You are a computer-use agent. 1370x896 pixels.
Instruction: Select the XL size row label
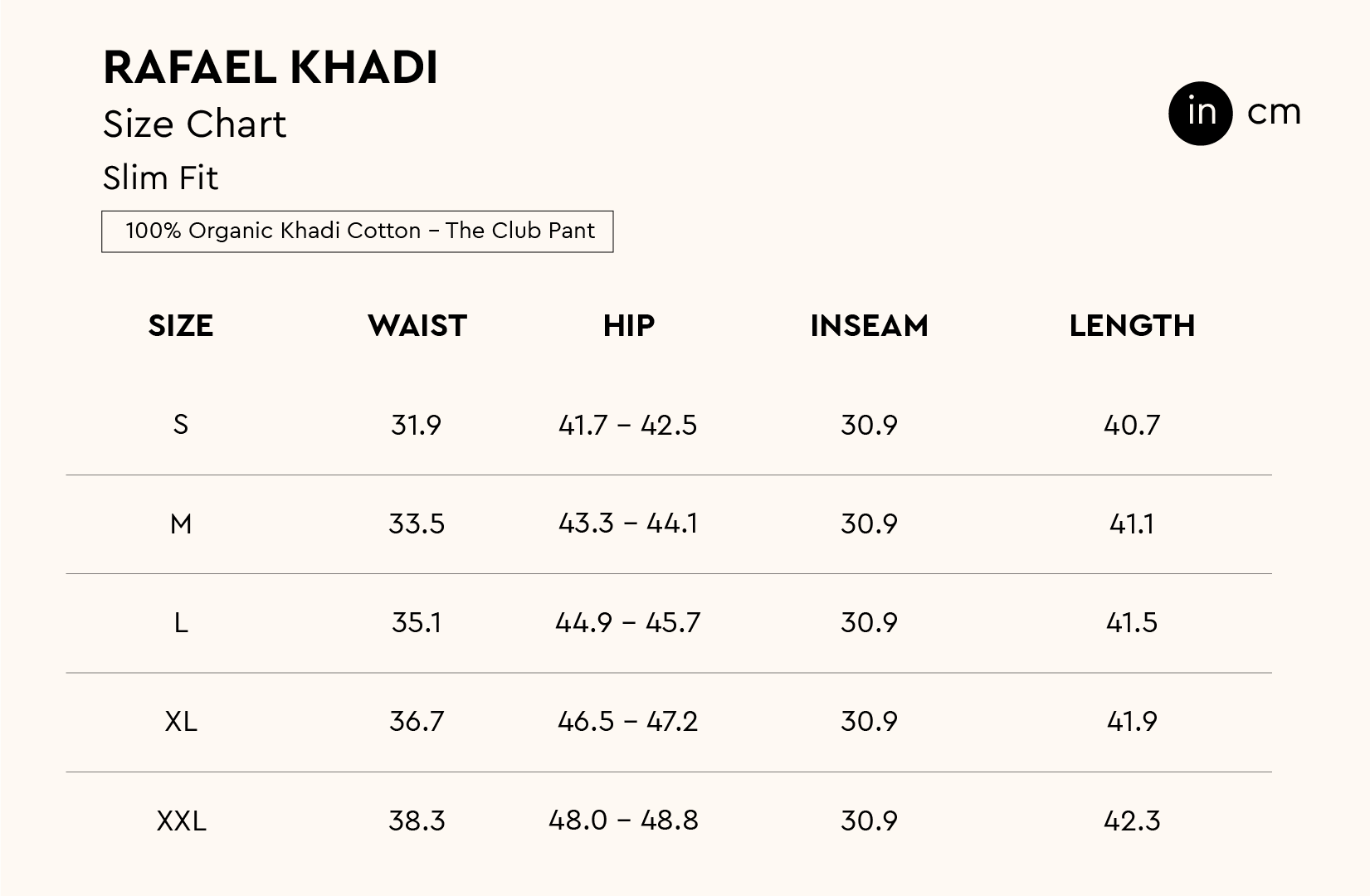pyautogui.click(x=181, y=722)
